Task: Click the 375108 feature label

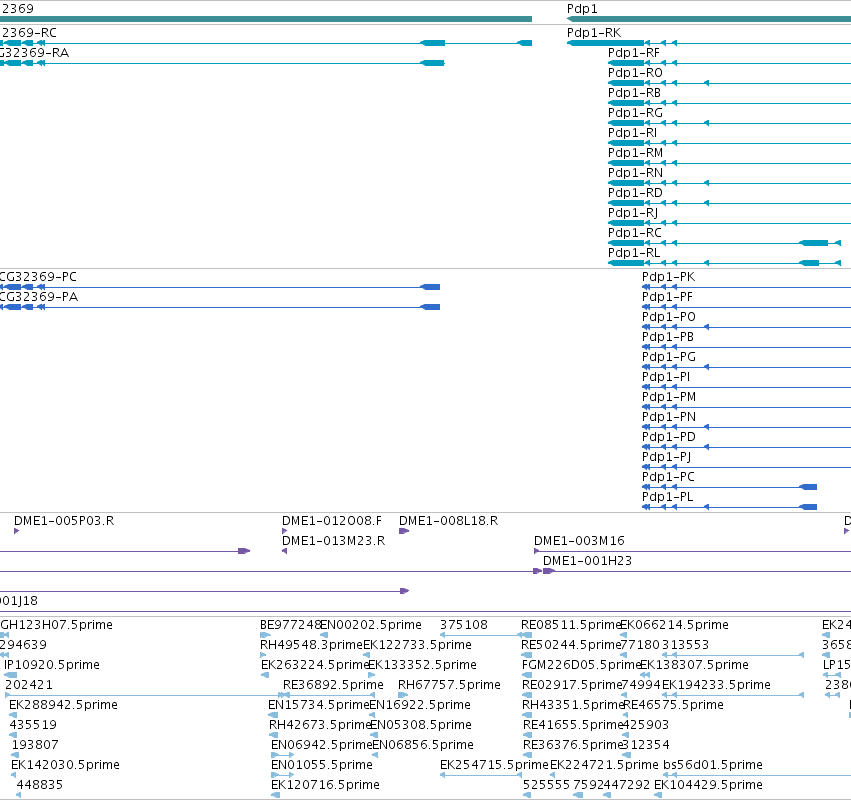Action: coord(464,625)
